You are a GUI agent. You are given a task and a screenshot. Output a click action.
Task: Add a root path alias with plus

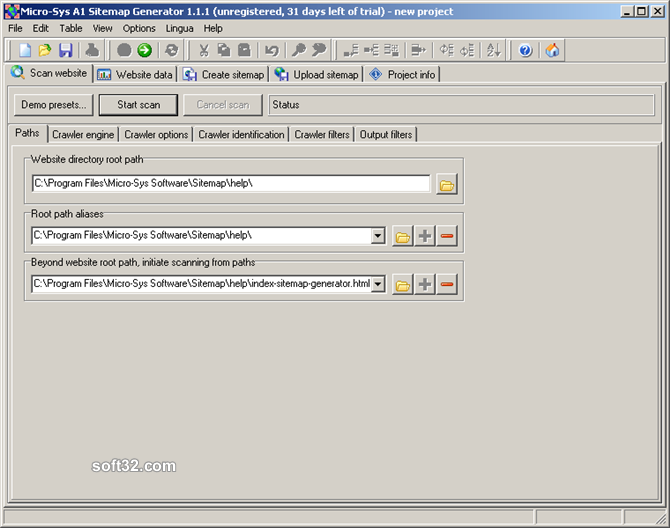coord(425,236)
